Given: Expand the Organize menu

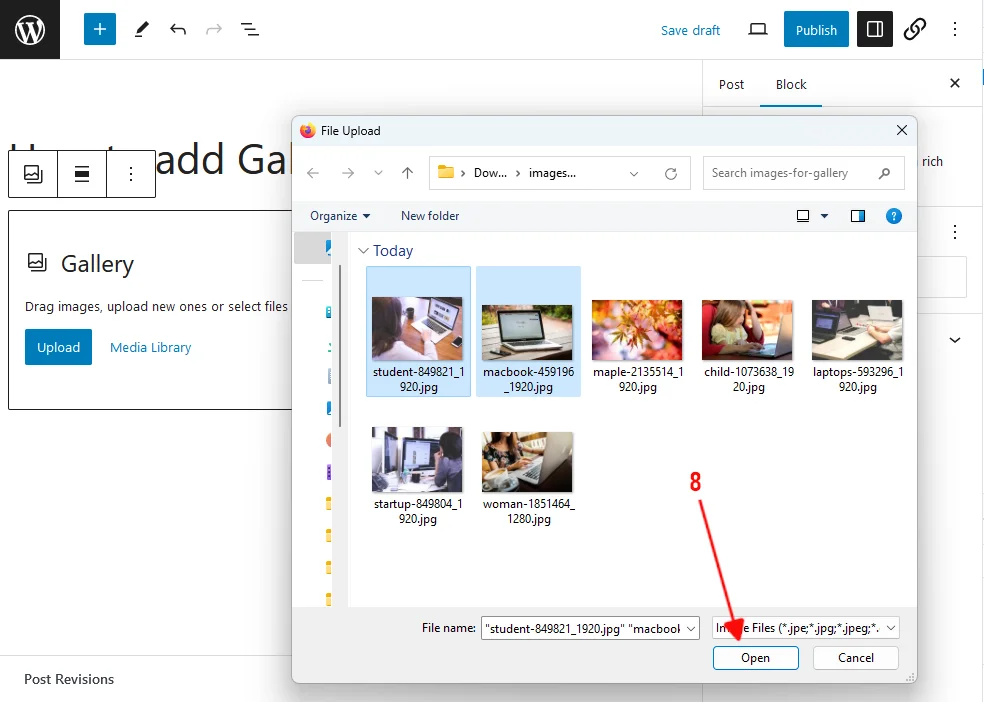Looking at the screenshot, I should click(x=340, y=216).
